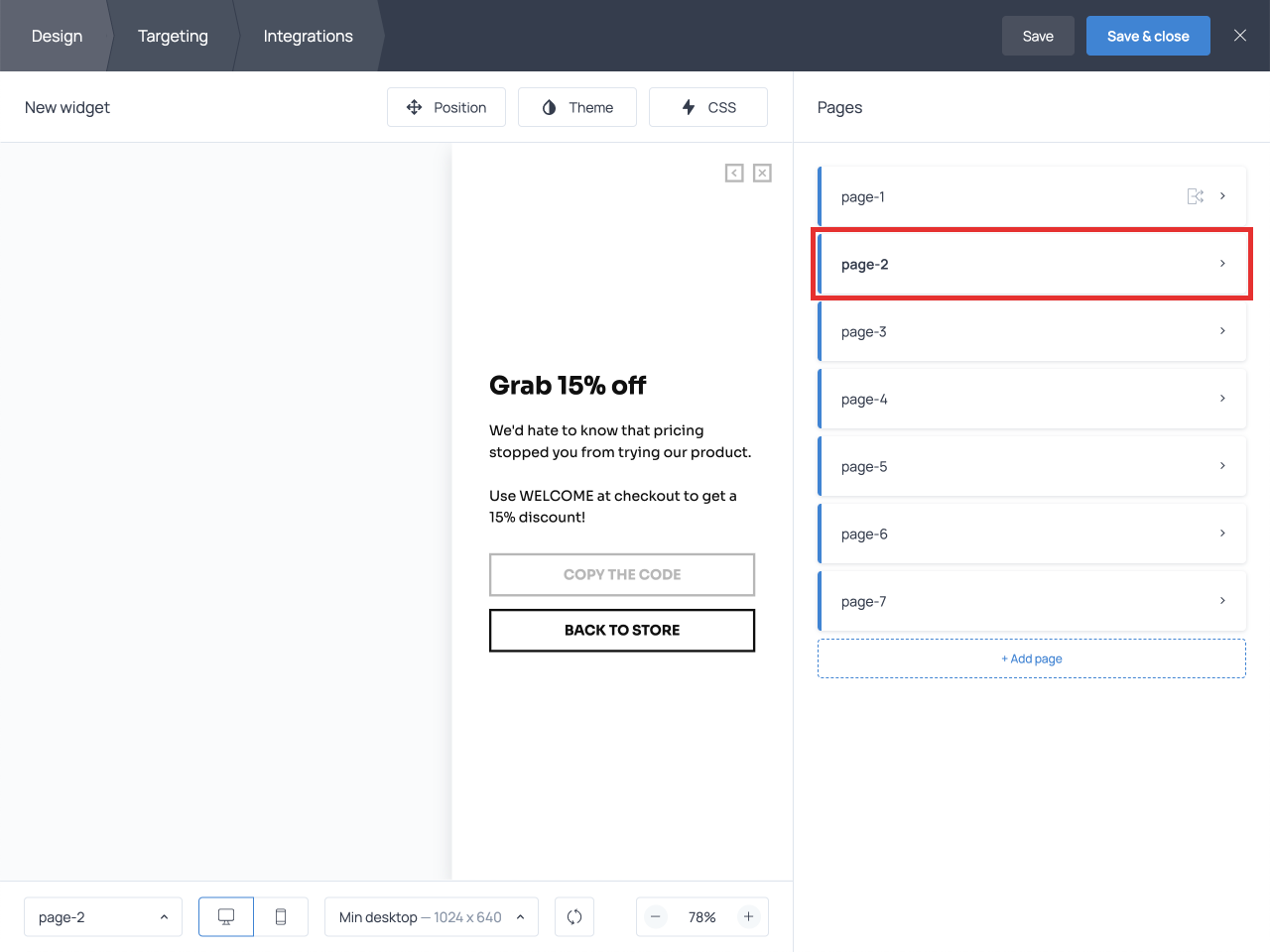The image size is (1270, 952).
Task: Click the Save & close button
Action: point(1148,36)
